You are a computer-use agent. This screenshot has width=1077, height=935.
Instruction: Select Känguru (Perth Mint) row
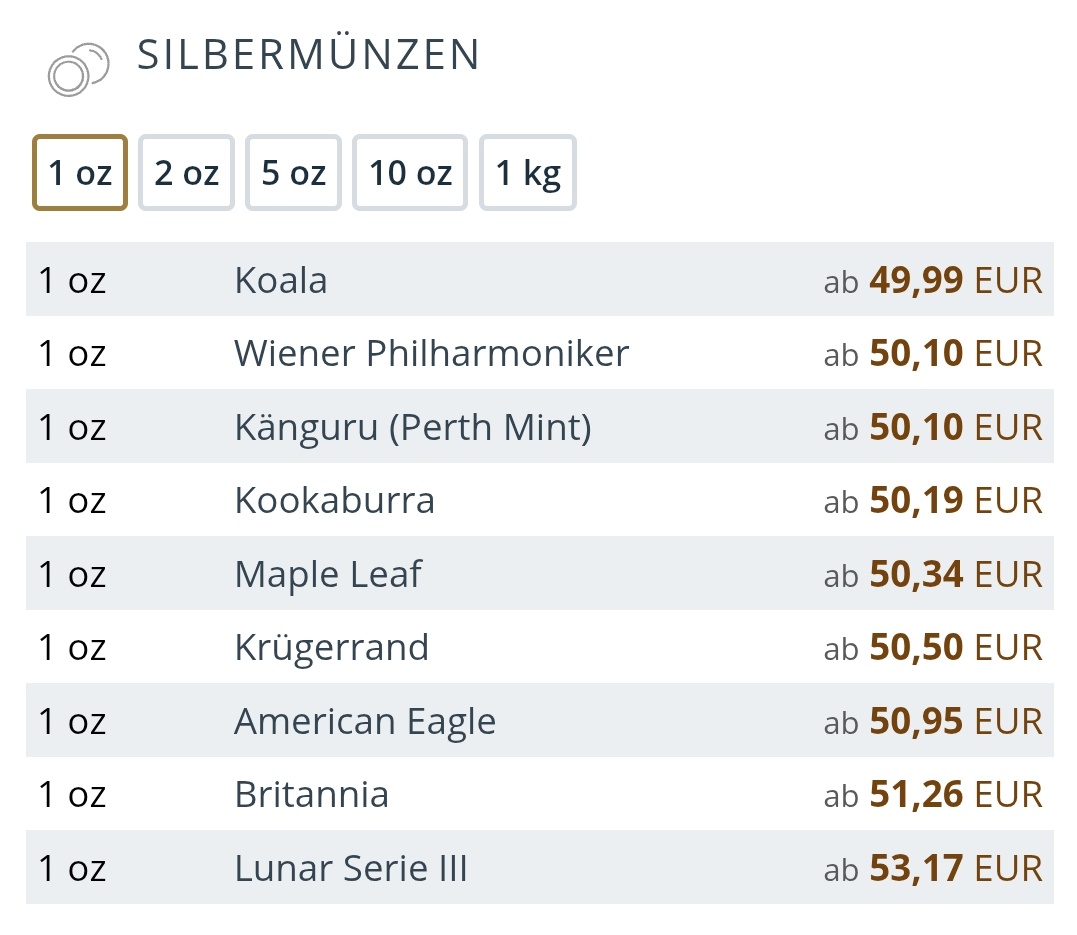point(412,427)
